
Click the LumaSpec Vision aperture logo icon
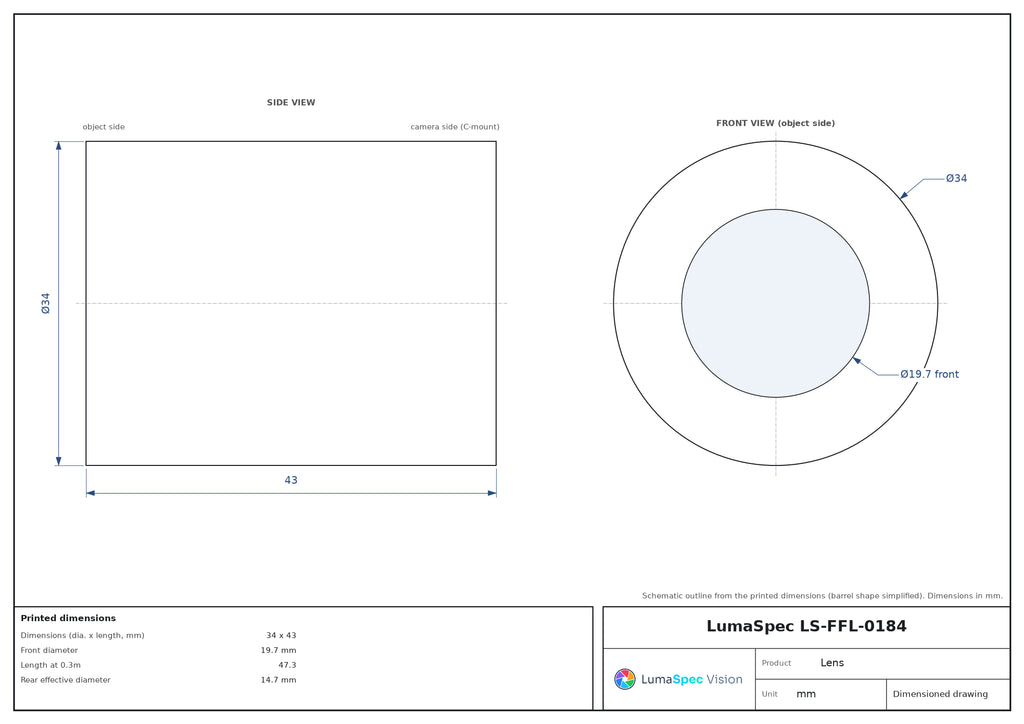pos(624,679)
